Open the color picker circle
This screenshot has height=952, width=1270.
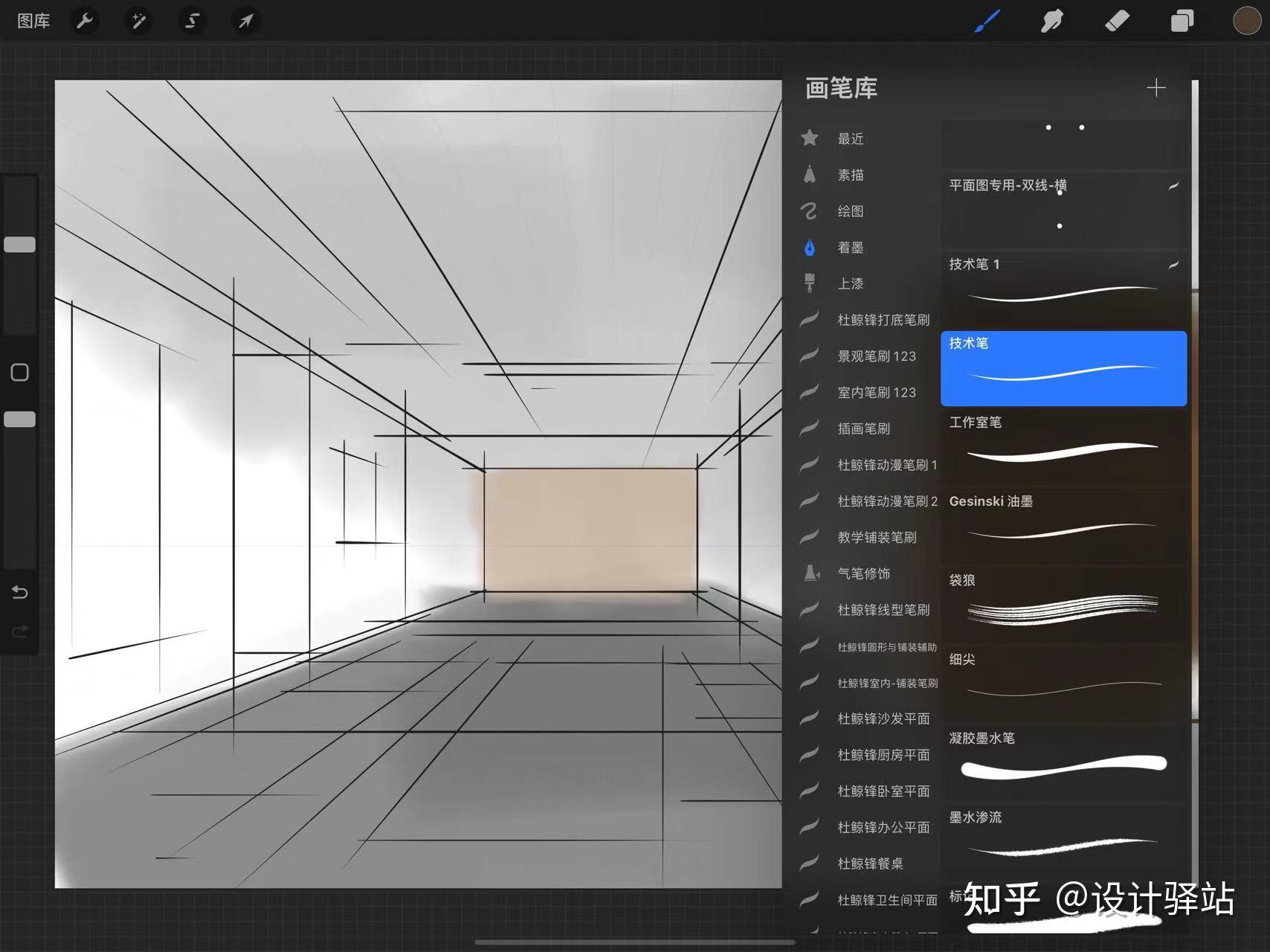click(1247, 21)
